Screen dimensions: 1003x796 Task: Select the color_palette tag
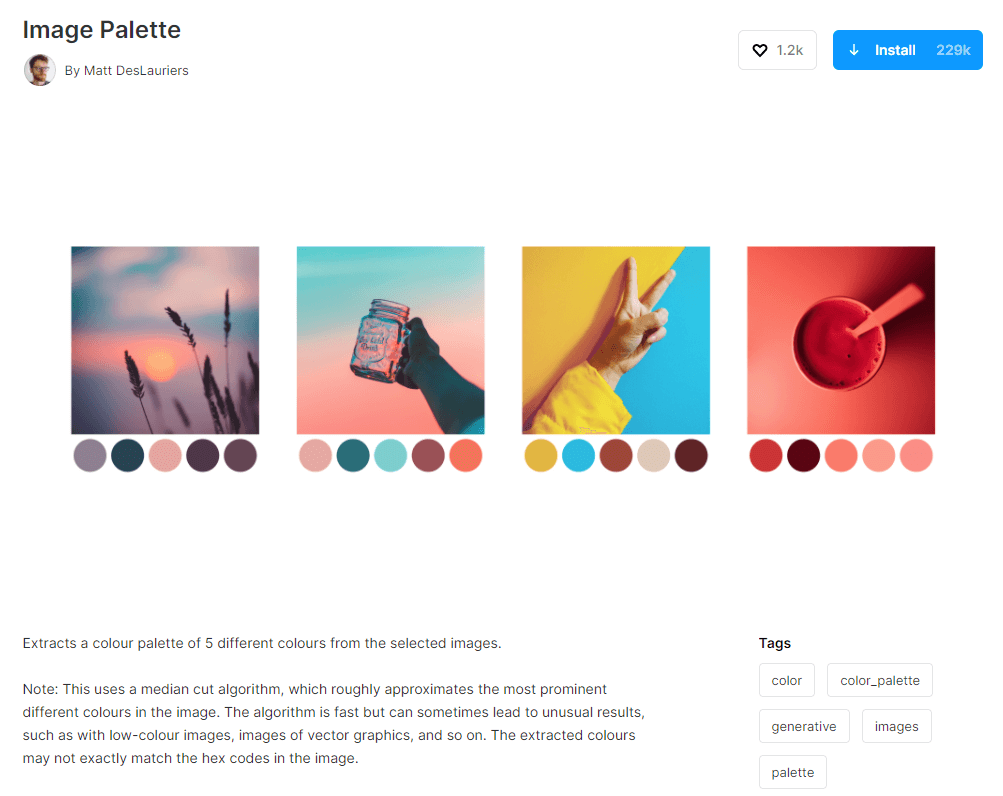coord(880,680)
